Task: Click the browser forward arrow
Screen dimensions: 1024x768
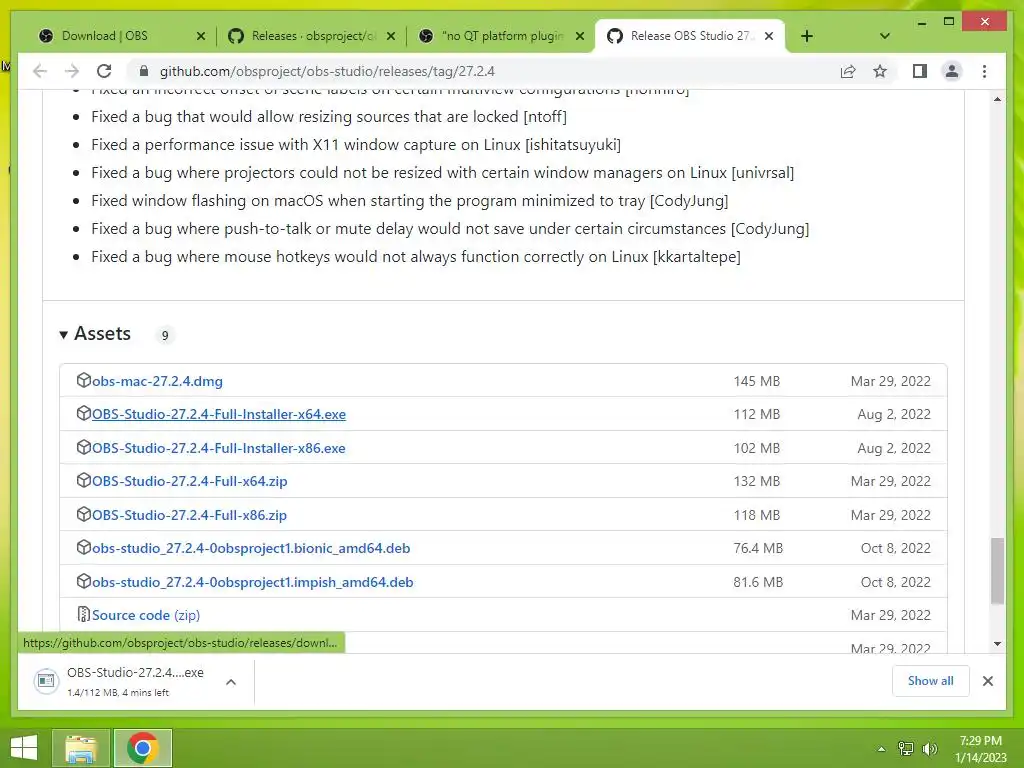Action: point(72,71)
